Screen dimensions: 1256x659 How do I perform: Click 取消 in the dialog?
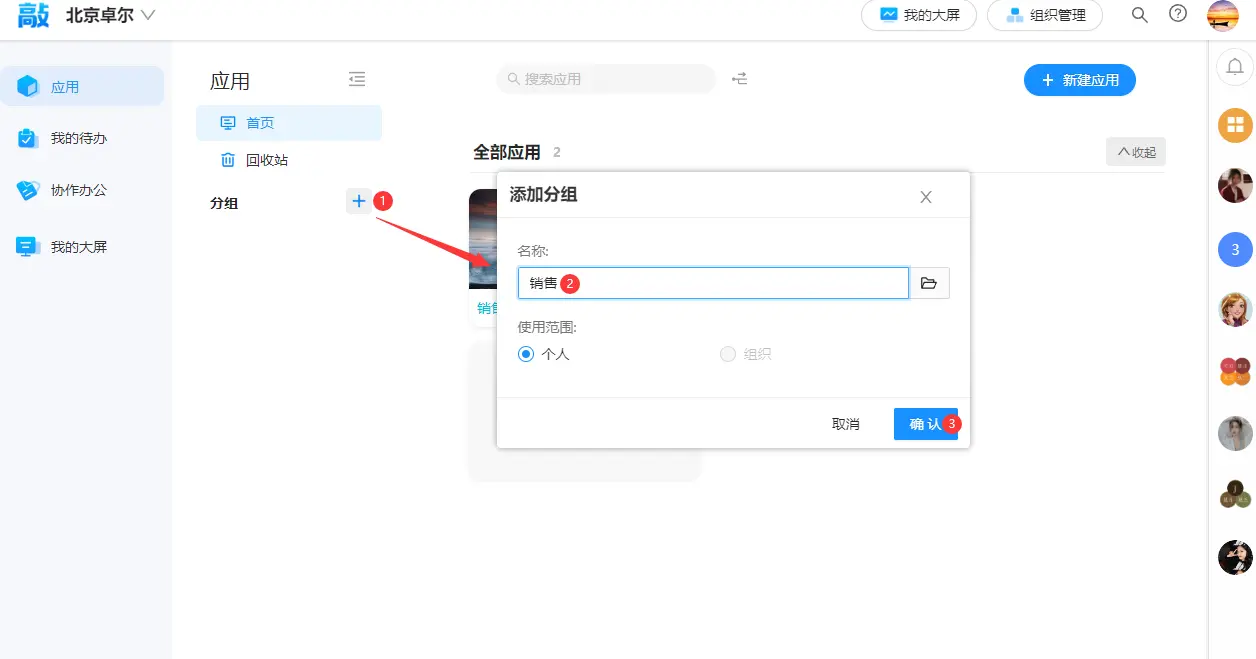846,424
